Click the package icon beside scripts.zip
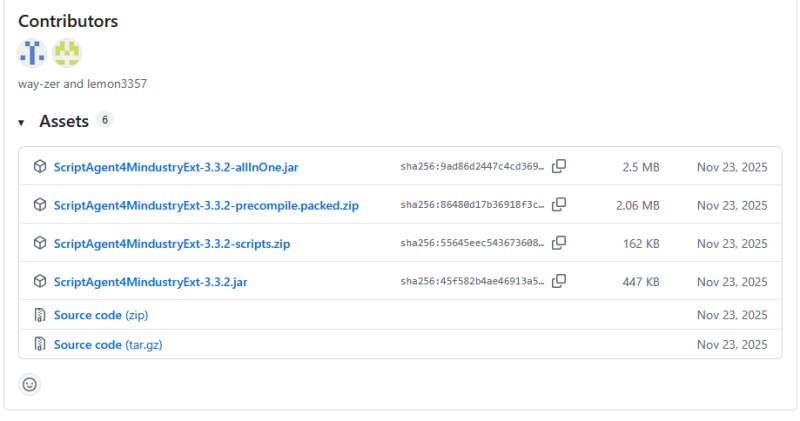Viewport: 800px width, 421px height. click(x=40, y=243)
